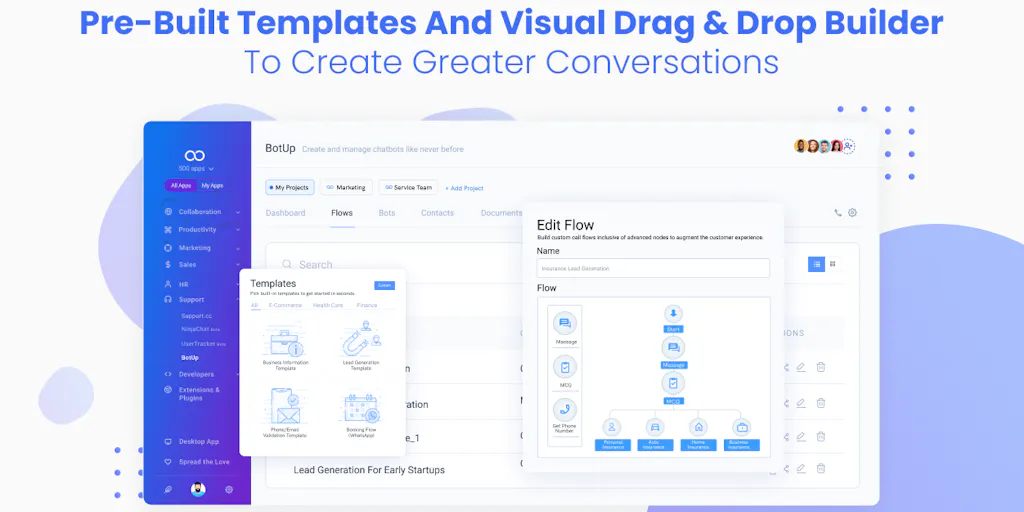
Task: Open the phone call icon near settings
Action: click(x=838, y=213)
